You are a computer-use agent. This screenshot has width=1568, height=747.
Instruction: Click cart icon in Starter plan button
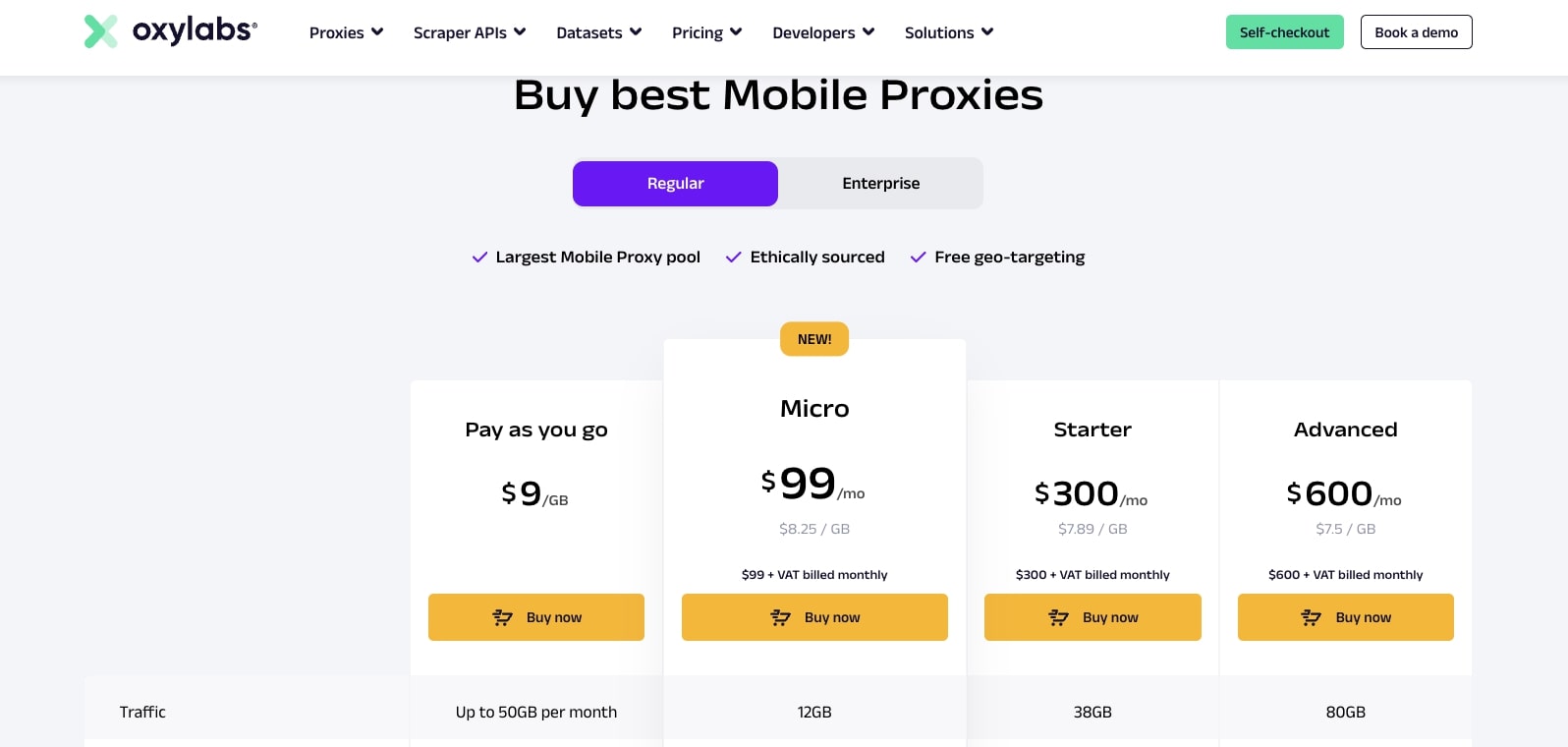pyautogui.click(x=1058, y=617)
